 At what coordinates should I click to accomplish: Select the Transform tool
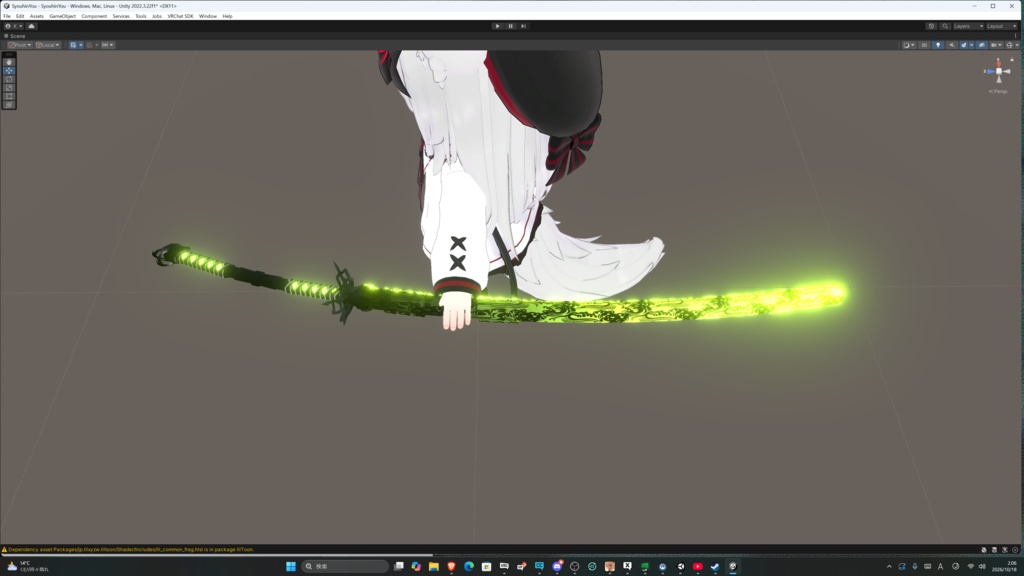click(9, 104)
